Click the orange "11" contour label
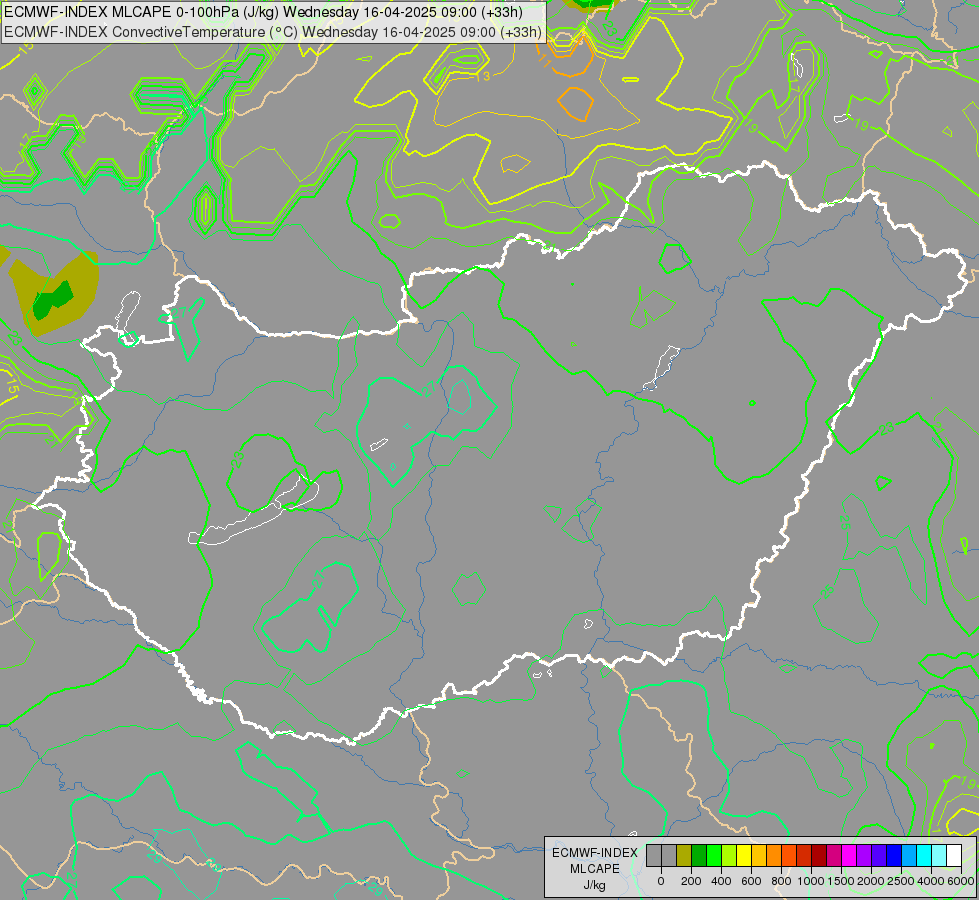The image size is (979, 900). coord(544,61)
